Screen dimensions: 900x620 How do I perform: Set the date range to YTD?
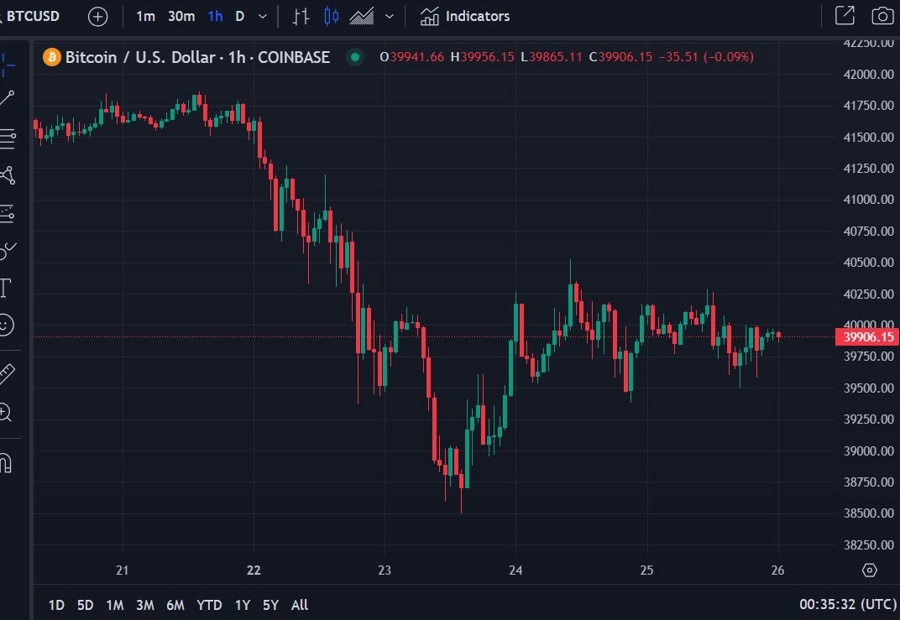coord(209,605)
